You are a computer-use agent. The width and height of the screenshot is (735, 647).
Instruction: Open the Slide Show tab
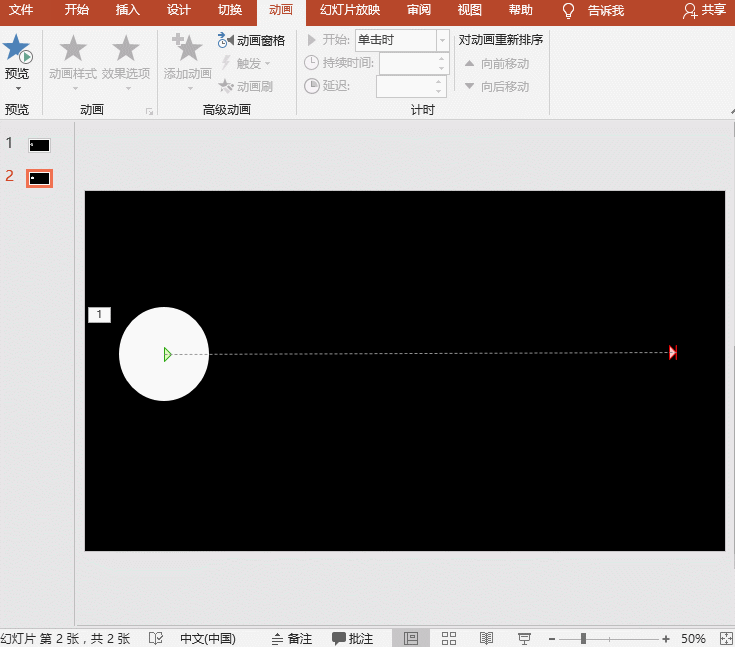(350, 10)
